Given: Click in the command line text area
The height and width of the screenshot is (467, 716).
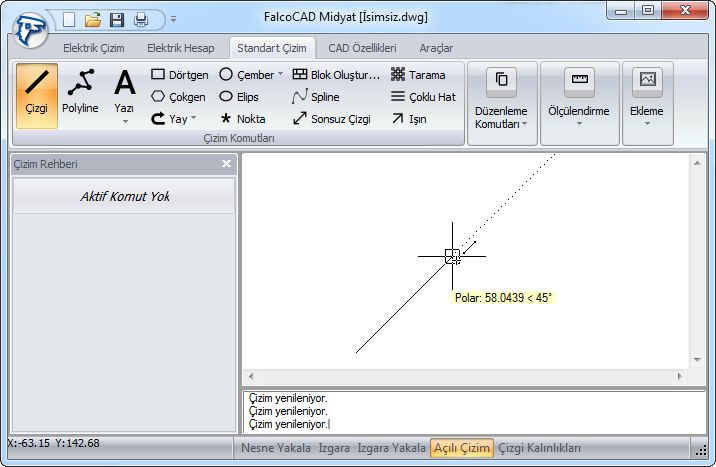Looking at the screenshot, I should [x=474, y=412].
